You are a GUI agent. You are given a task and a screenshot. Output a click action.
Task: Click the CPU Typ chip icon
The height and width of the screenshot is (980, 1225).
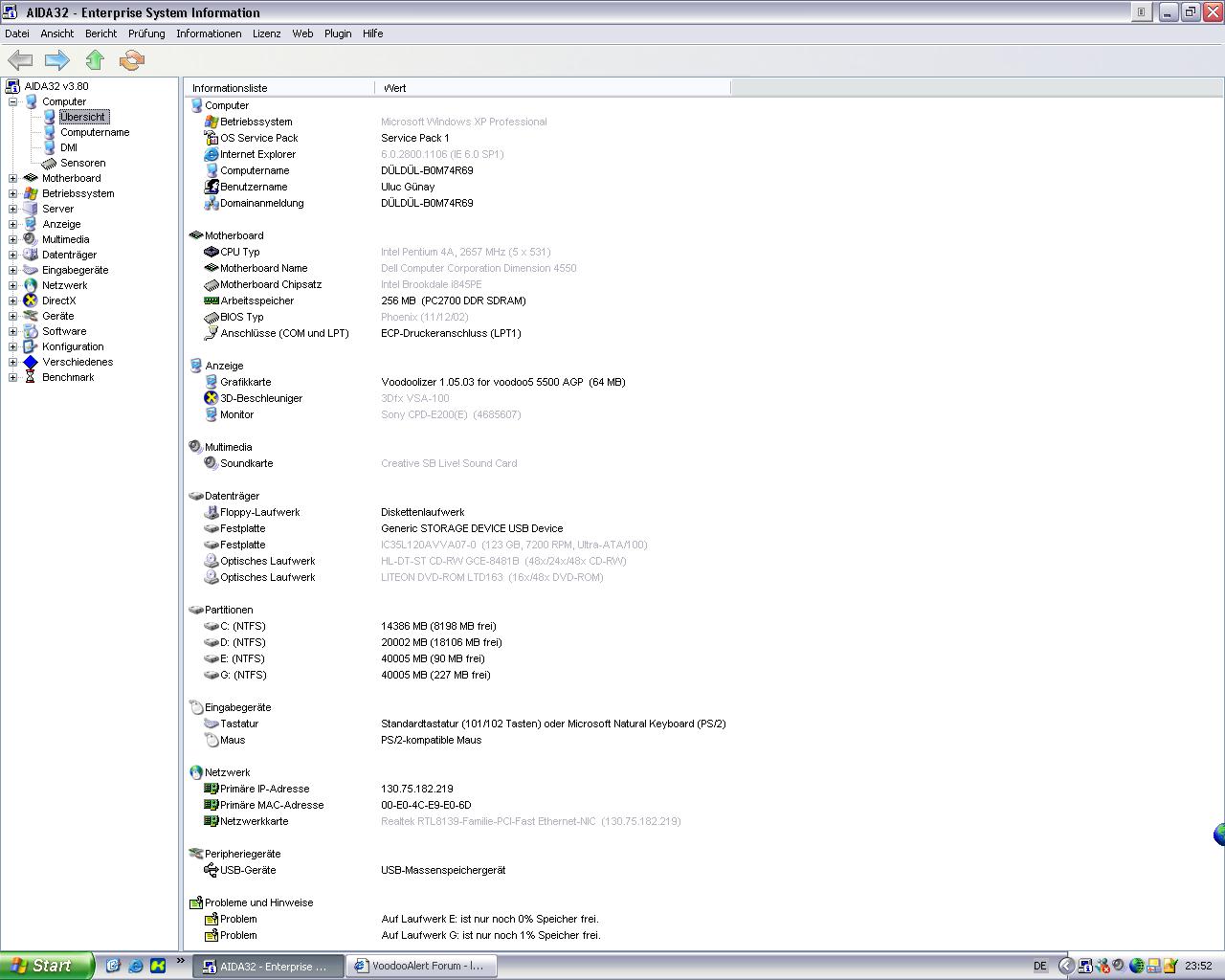pyautogui.click(x=212, y=252)
